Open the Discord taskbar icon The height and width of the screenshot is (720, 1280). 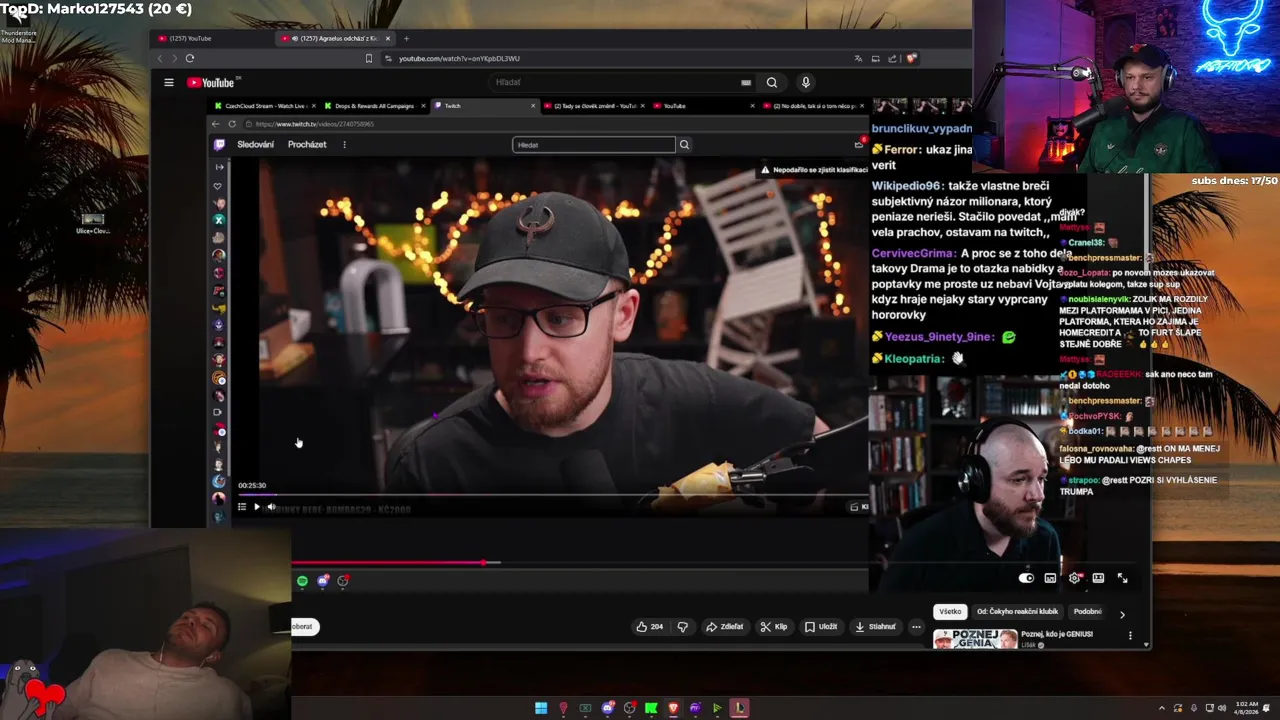click(607, 708)
